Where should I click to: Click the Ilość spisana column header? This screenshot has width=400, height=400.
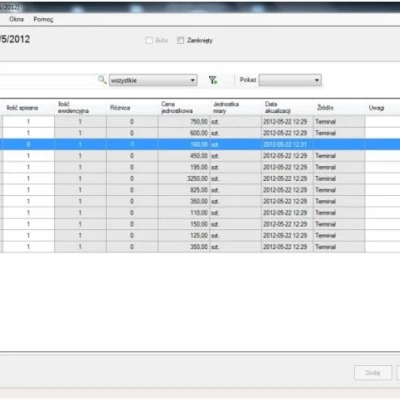point(29,108)
